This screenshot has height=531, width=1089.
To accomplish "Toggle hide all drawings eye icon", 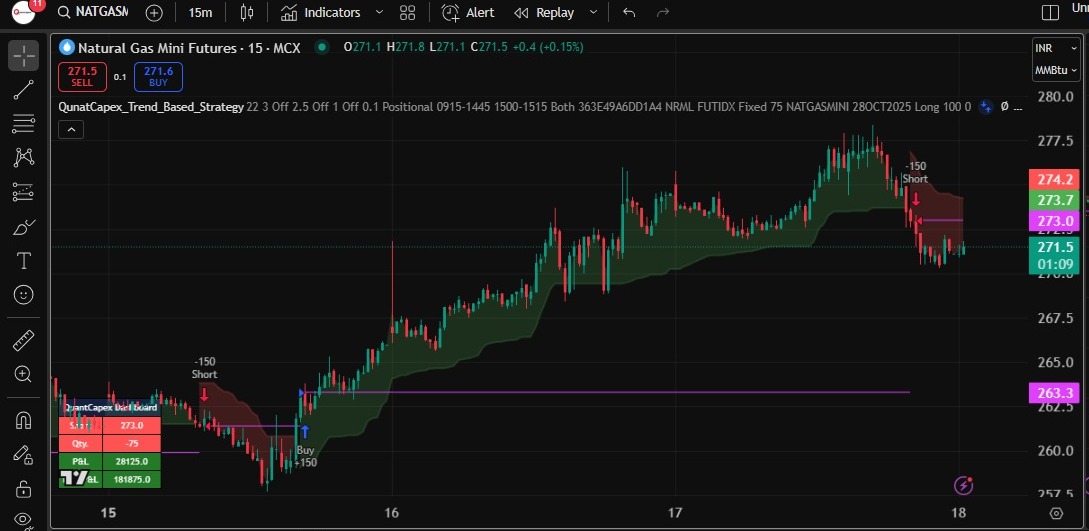I will 24,519.
